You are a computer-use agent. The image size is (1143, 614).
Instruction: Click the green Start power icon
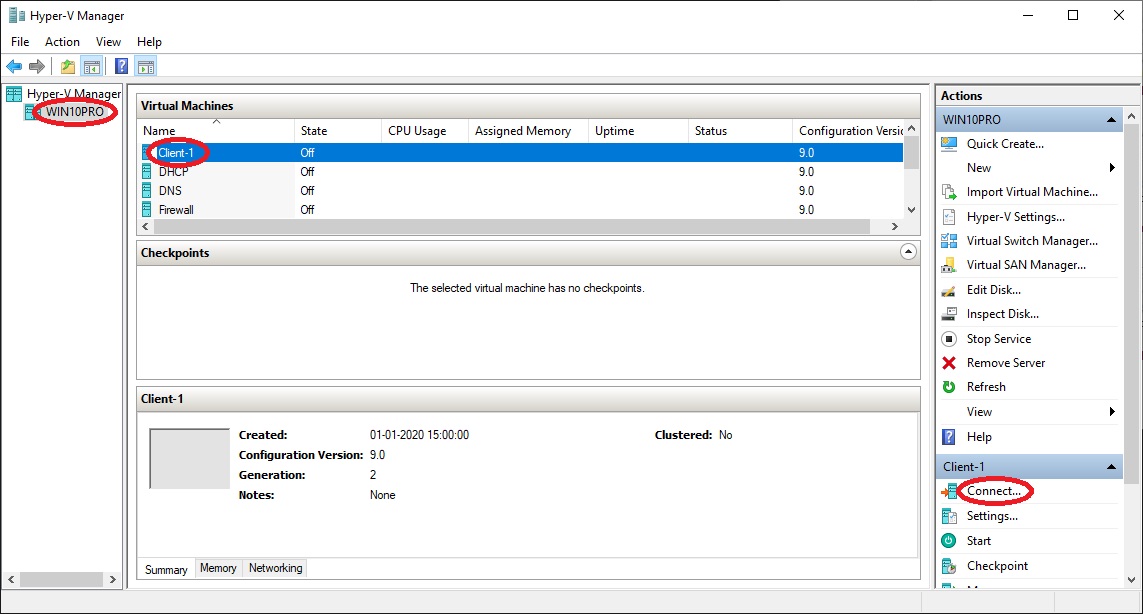[x=949, y=541]
